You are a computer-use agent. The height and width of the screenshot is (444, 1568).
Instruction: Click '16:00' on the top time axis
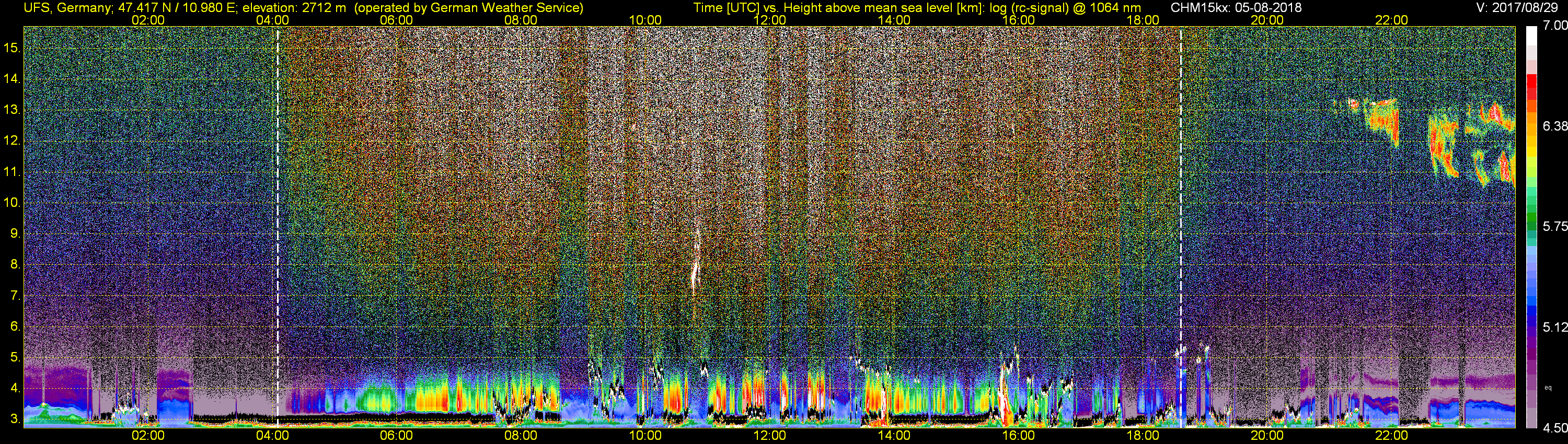click(x=1018, y=20)
